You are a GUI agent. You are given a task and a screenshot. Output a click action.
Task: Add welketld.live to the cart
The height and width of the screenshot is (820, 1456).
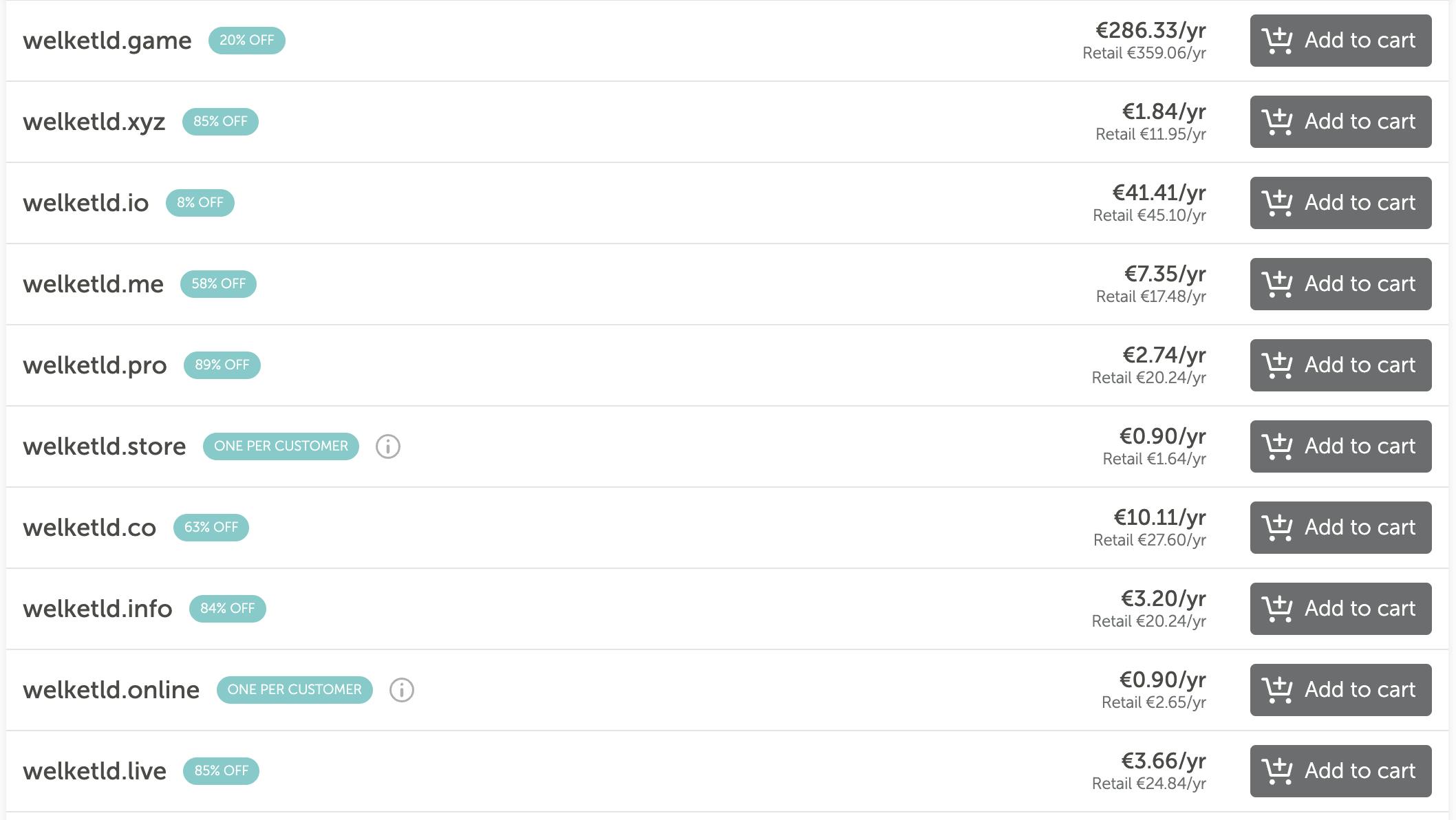pos(1340,771)
